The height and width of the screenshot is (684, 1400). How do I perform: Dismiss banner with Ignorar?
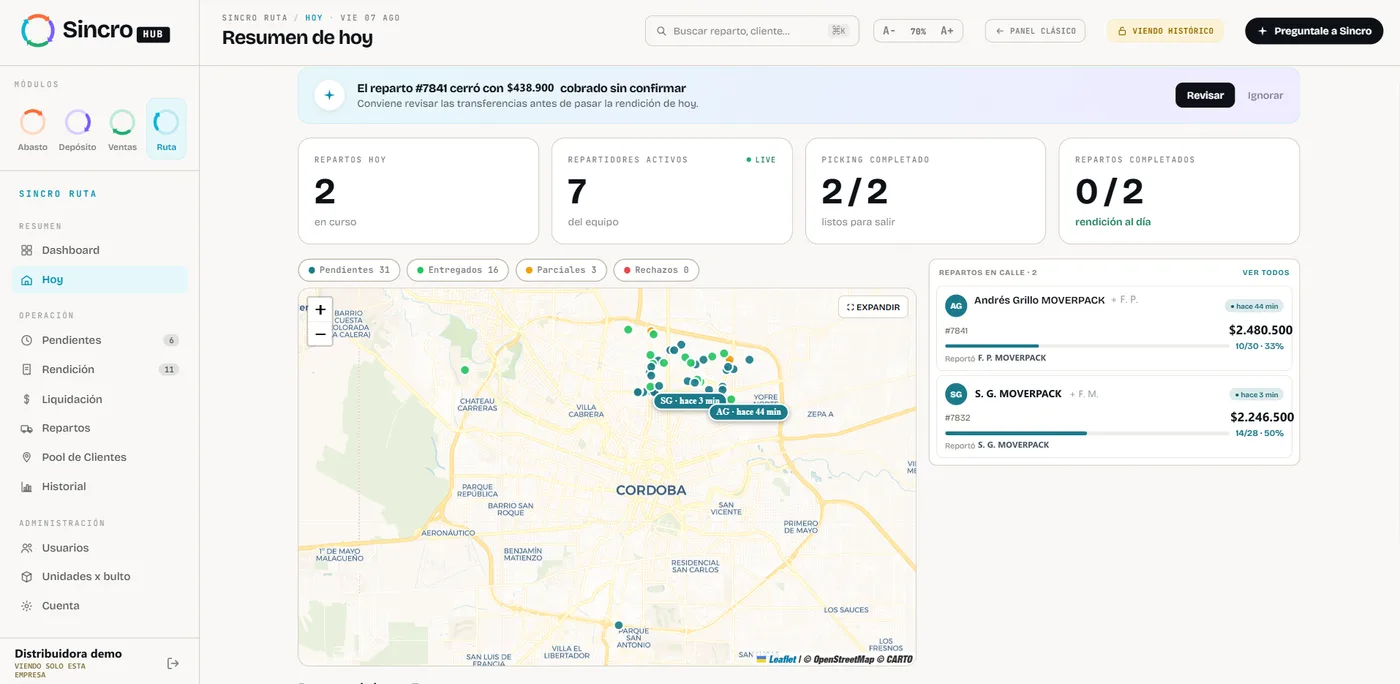tap(1265, 95)
